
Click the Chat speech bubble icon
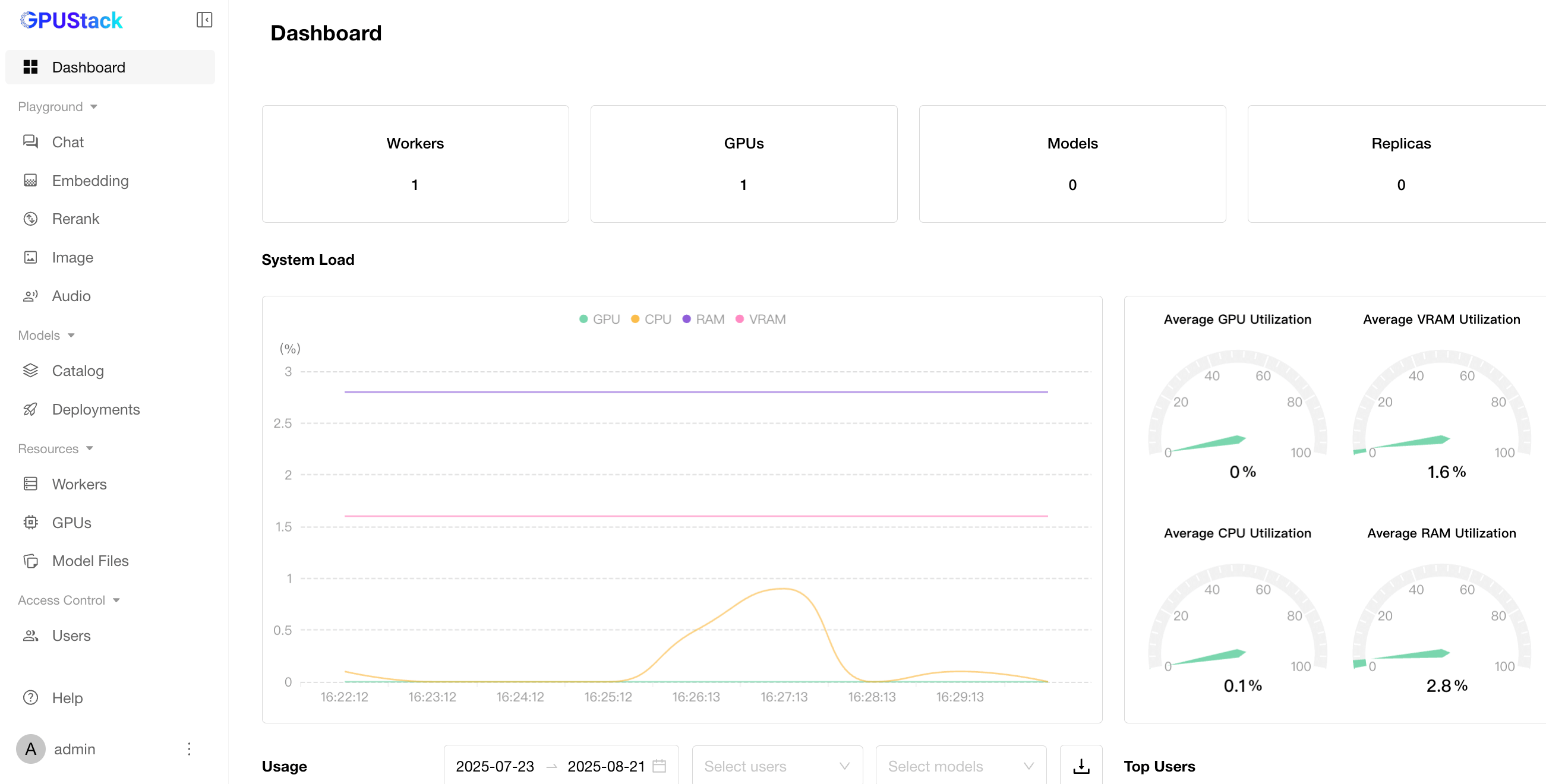30,141
